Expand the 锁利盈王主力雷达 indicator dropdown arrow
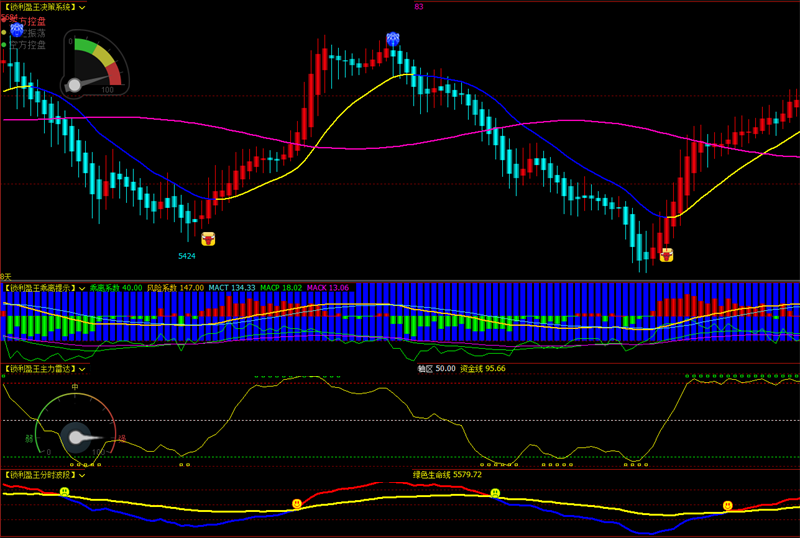The height and width of the screenshot is (538, 800). pyautogui.click(x=82, y=369)
